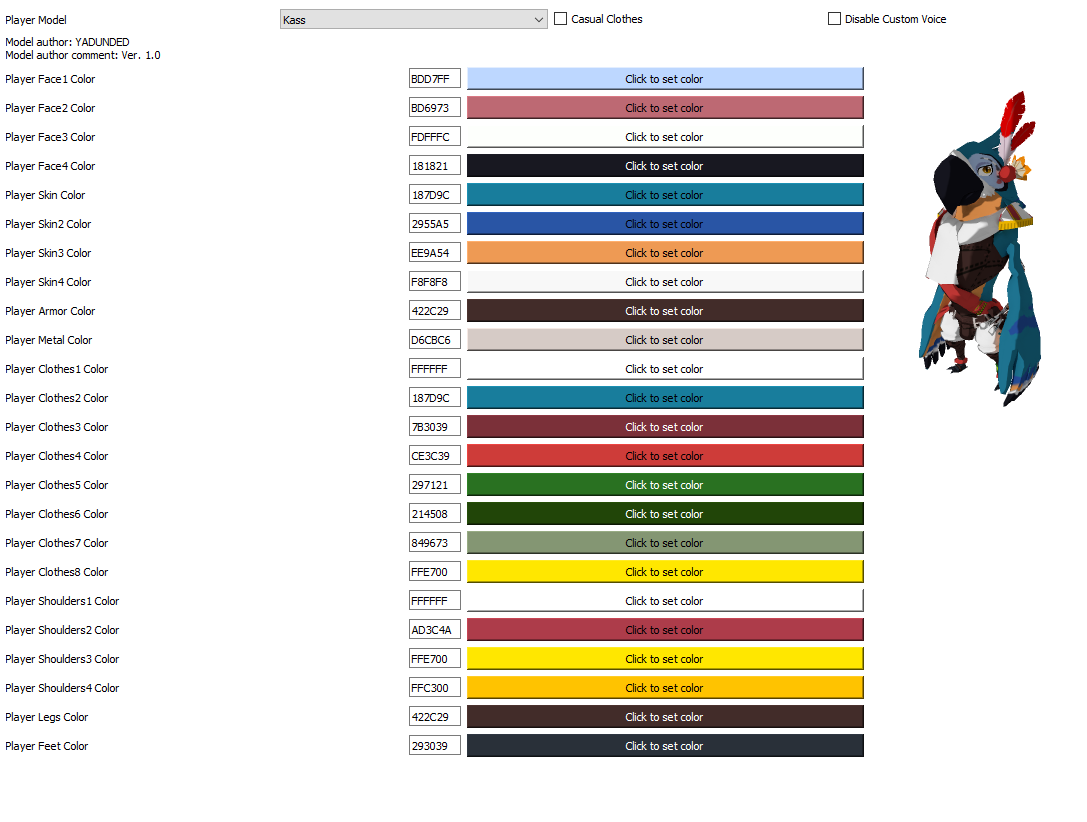This screenshot has width=1087, height=822.
Task: Click the Player Clothes5 green color swatch
Action: (665, 485)
